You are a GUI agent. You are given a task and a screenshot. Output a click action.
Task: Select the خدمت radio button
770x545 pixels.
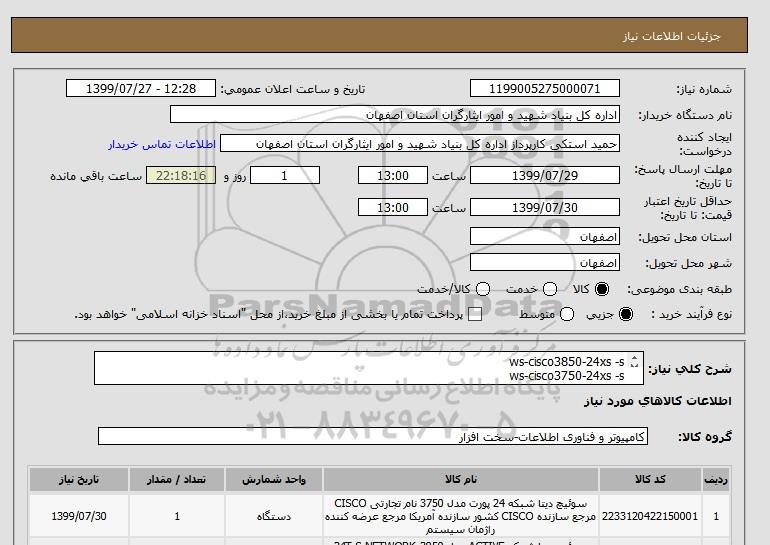click(x=550, y=289)
